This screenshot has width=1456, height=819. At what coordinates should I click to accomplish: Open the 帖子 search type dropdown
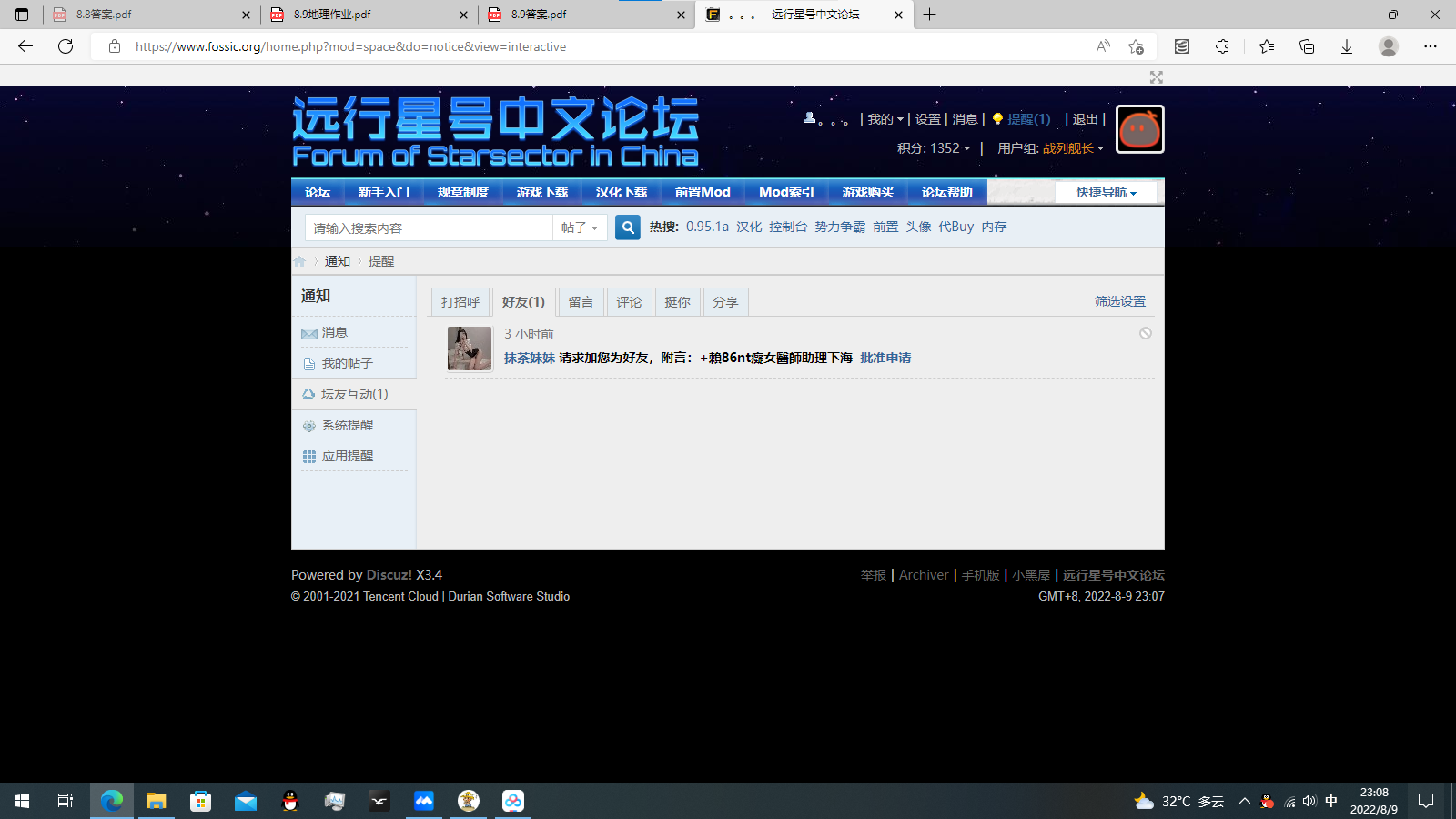click(x=580, y=227)
